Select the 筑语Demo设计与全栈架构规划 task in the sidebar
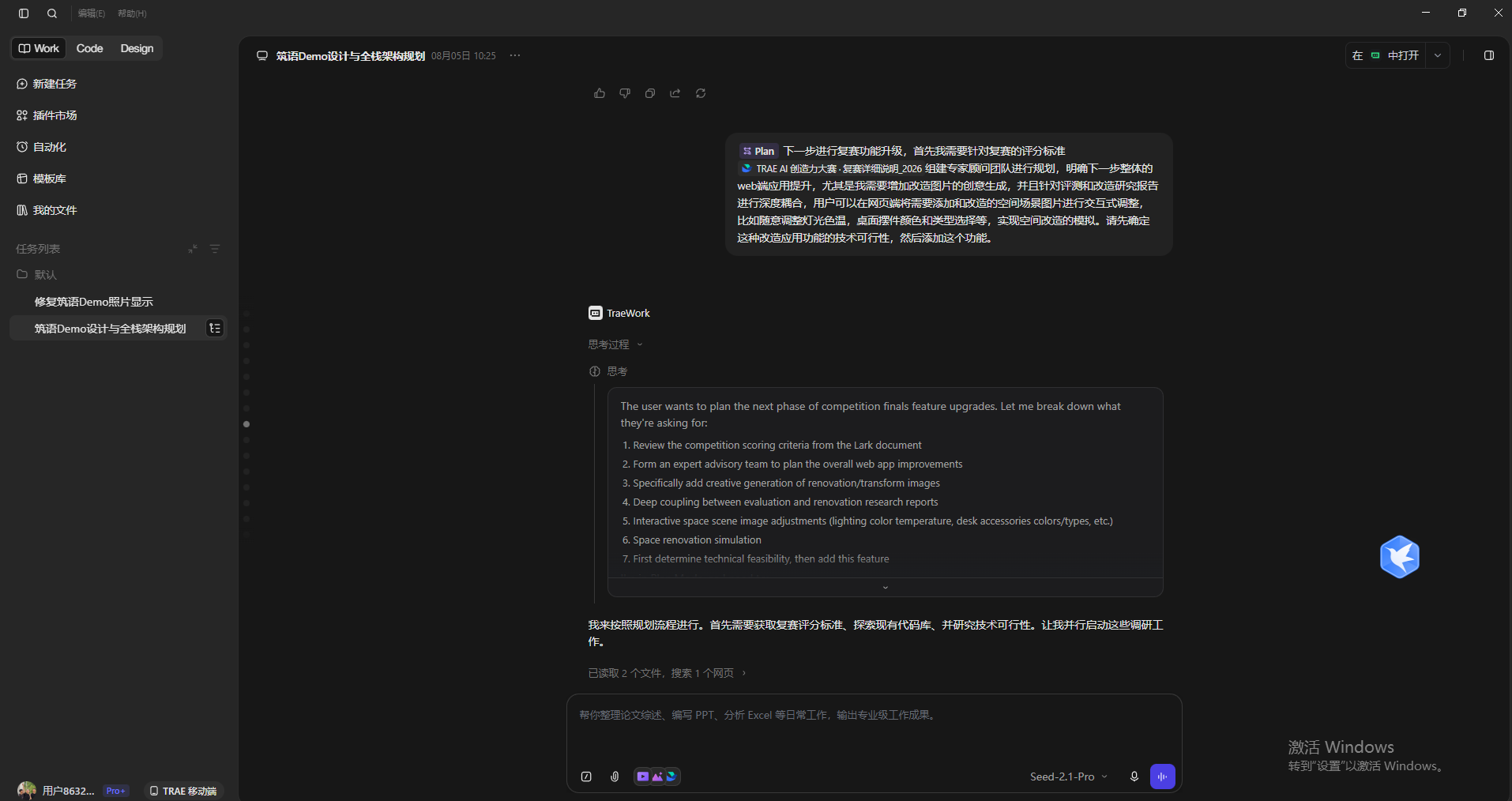This screenshot has height=801, width=1512. coord(111,329)
